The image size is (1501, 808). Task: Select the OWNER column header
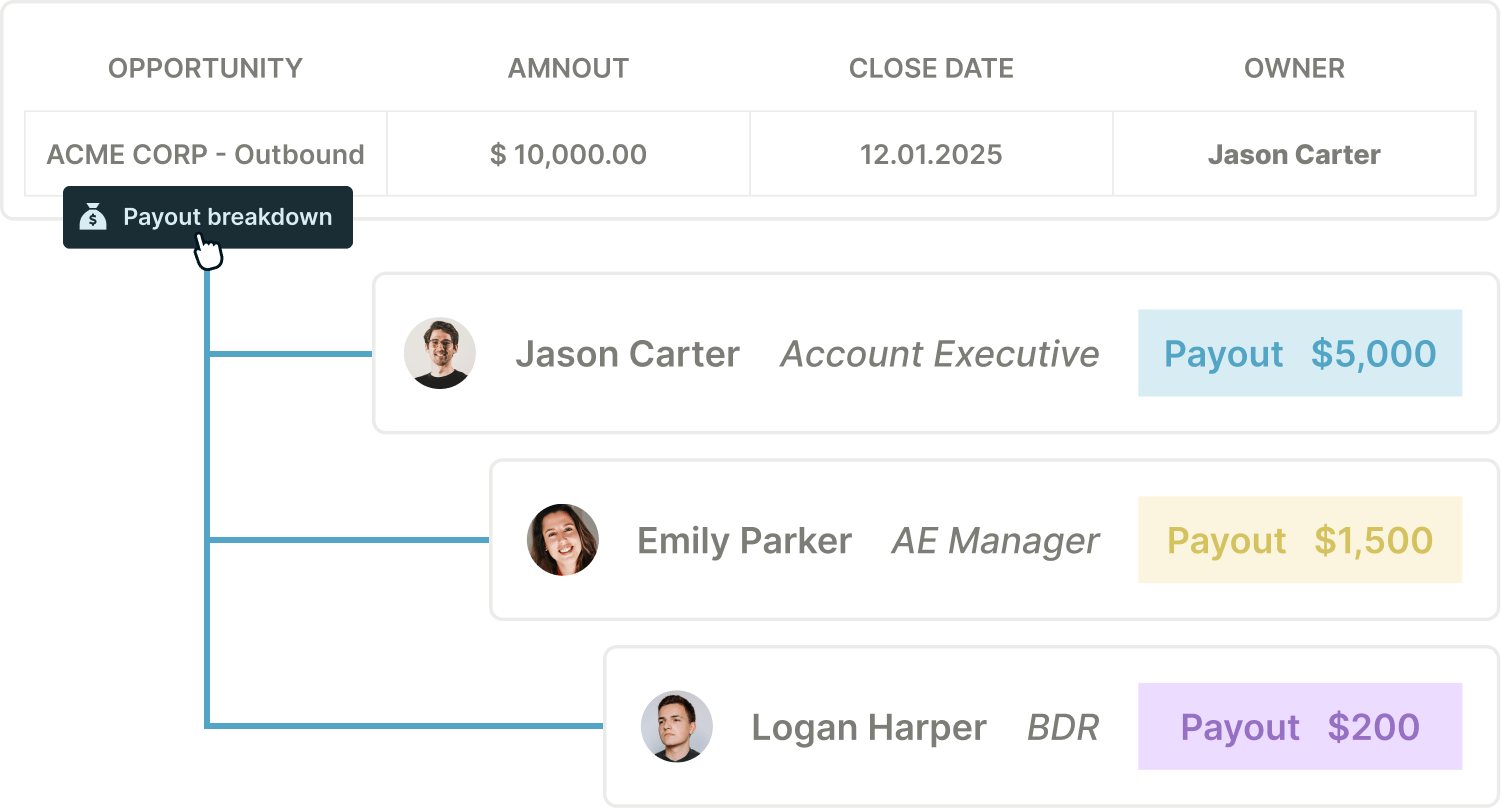(x=1294, y=68)
